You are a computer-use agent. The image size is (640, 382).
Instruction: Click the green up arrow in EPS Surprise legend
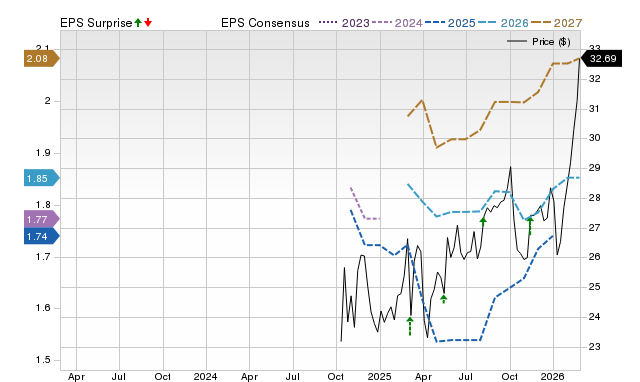[138, 23]
